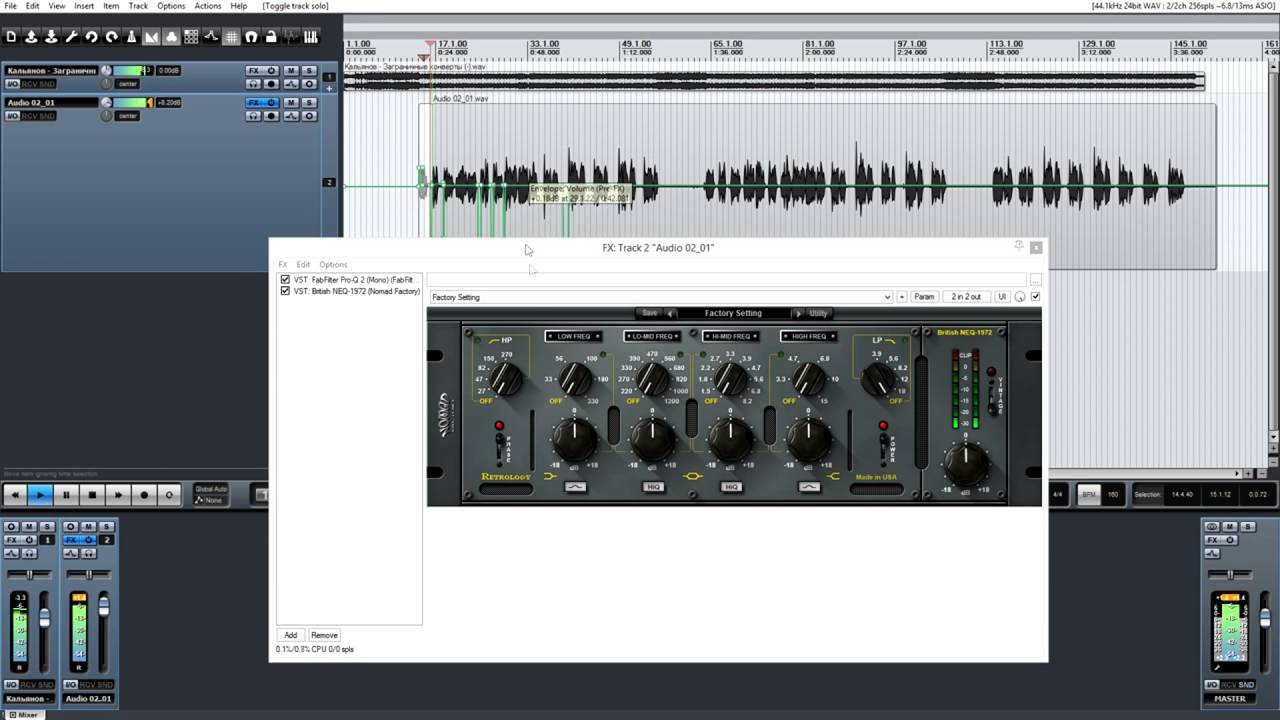Screen dimensions: 1280x720
Task: Solo the Audio 02_01 track in track panel
Action: (x=309, y=103)
